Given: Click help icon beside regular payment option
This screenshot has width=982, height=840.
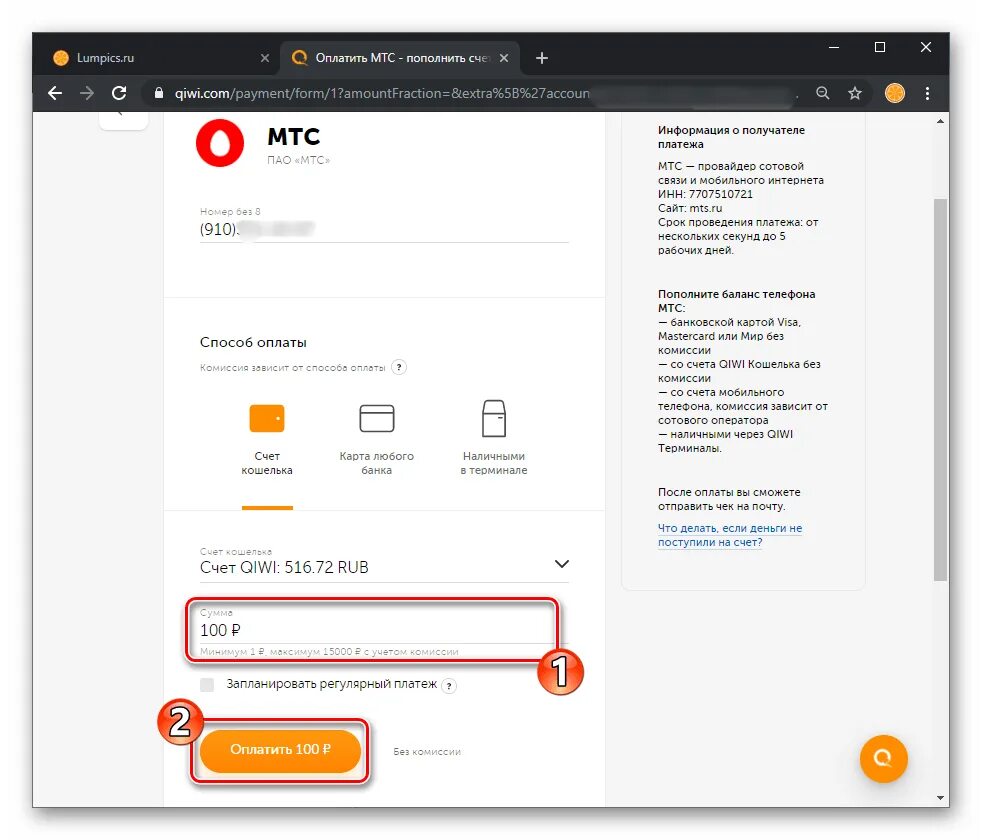Looking at the screenshot, I should (449, 686).
